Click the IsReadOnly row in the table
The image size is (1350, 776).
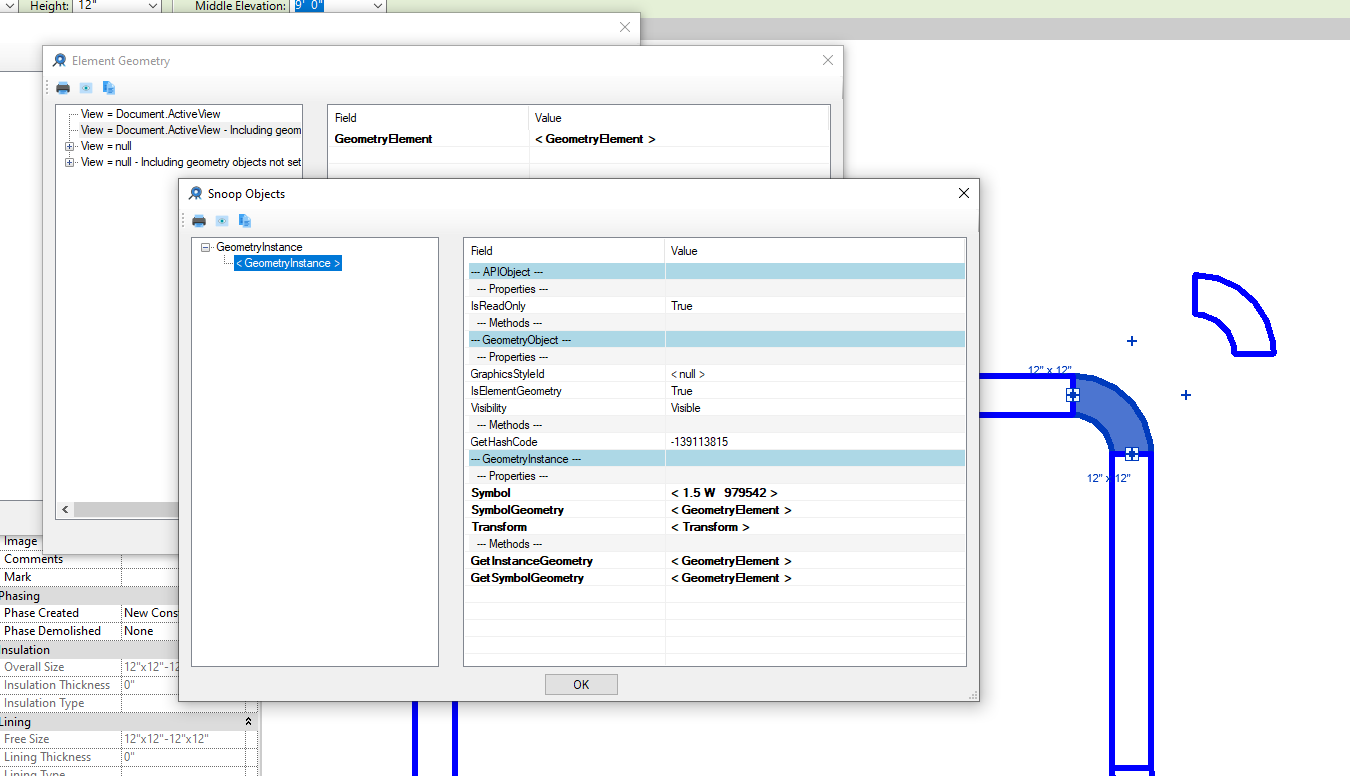point(715,306)
